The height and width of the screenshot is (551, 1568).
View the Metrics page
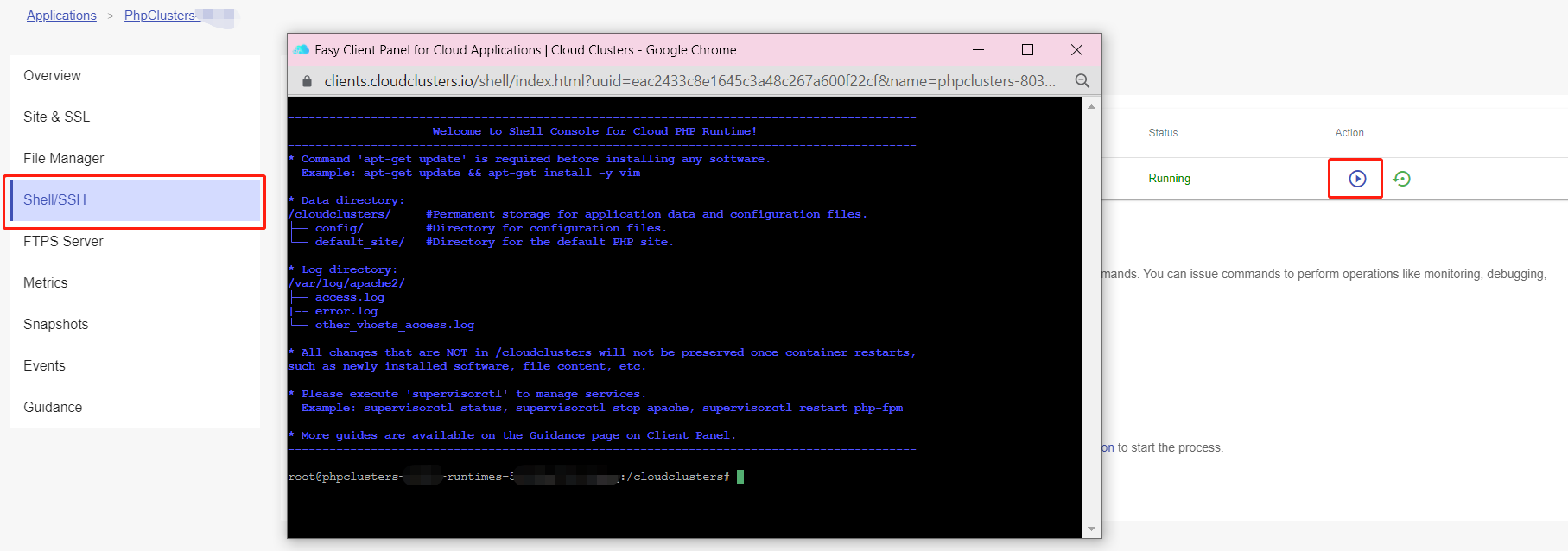(x=45, y=283)
